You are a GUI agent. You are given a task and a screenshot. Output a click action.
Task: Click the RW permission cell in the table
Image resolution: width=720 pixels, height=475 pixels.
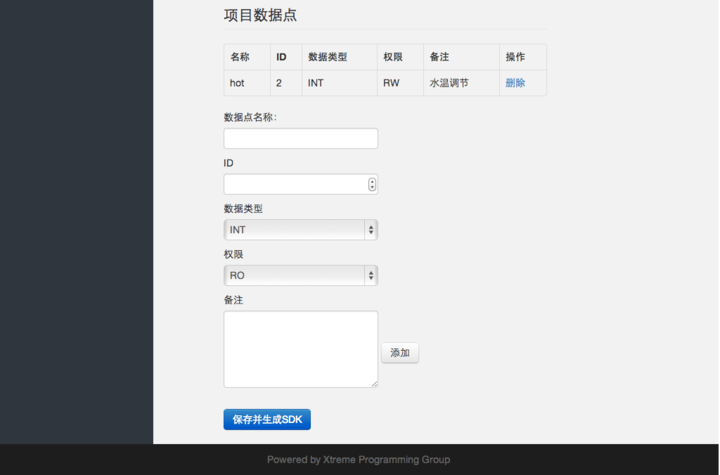391,83
